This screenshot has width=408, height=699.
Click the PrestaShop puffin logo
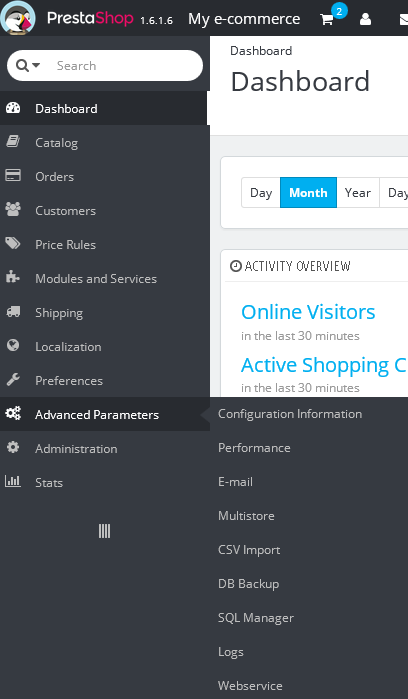18,18
